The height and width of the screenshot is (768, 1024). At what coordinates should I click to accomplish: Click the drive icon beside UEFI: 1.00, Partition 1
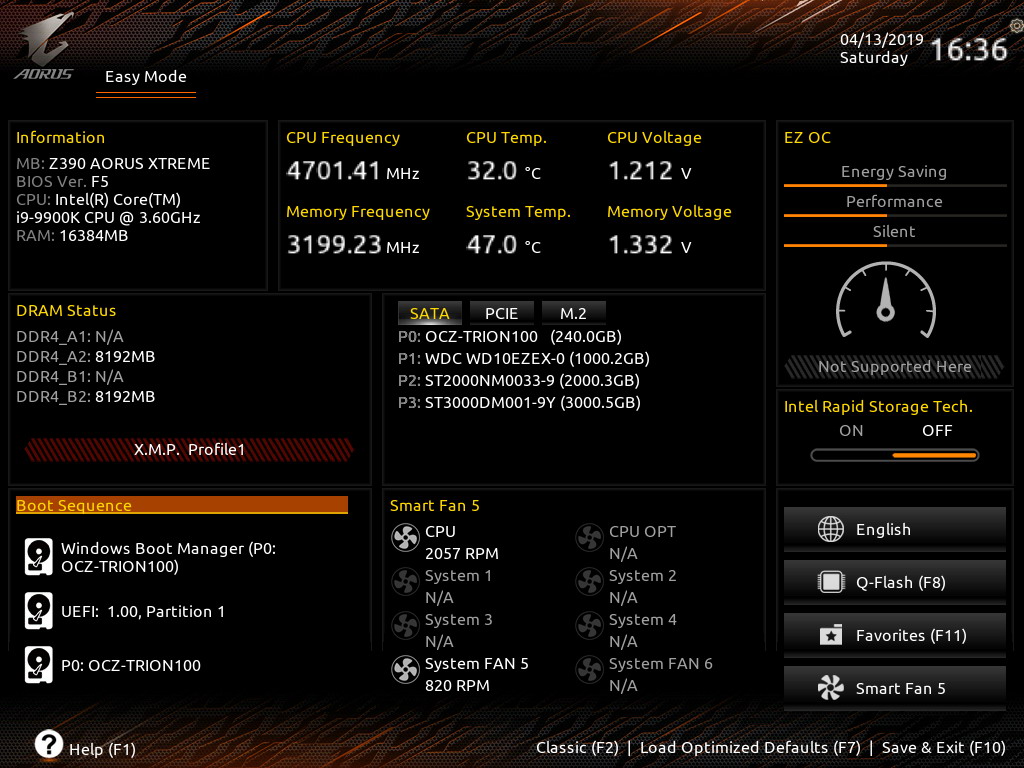pos(39,611)
